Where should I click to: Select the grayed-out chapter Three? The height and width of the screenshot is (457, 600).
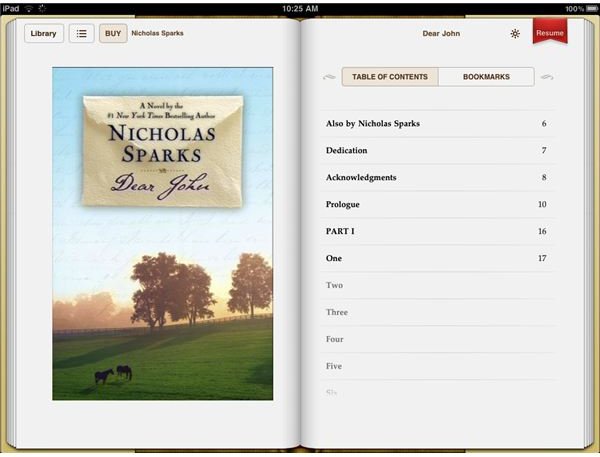(x=437, y=312)
